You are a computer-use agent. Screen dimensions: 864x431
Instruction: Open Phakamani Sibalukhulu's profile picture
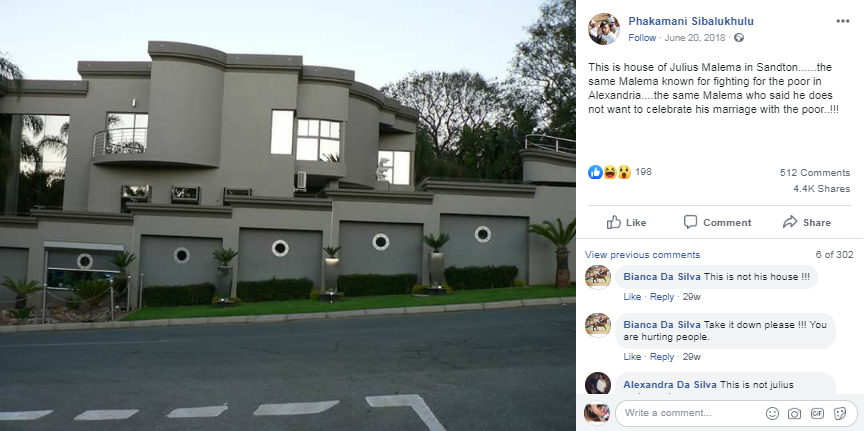point(604,29)
